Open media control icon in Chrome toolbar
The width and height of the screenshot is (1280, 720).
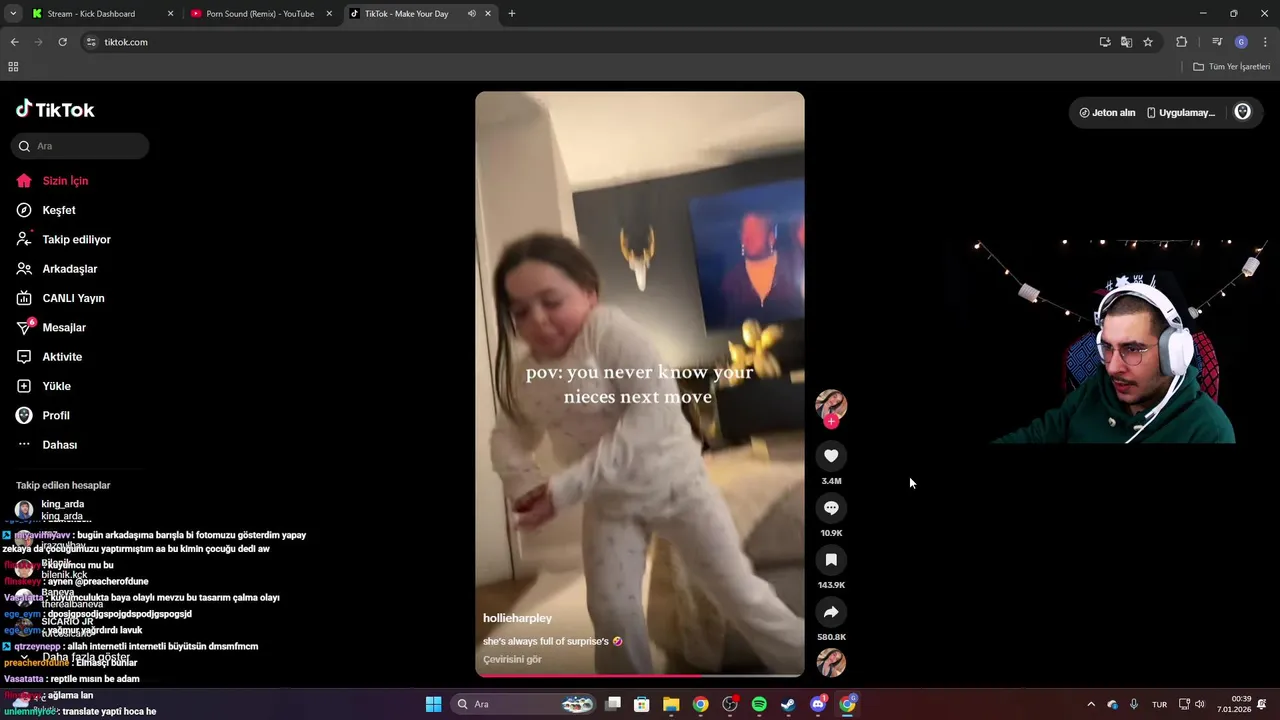pyautogui.click(x=1217, y=42)
